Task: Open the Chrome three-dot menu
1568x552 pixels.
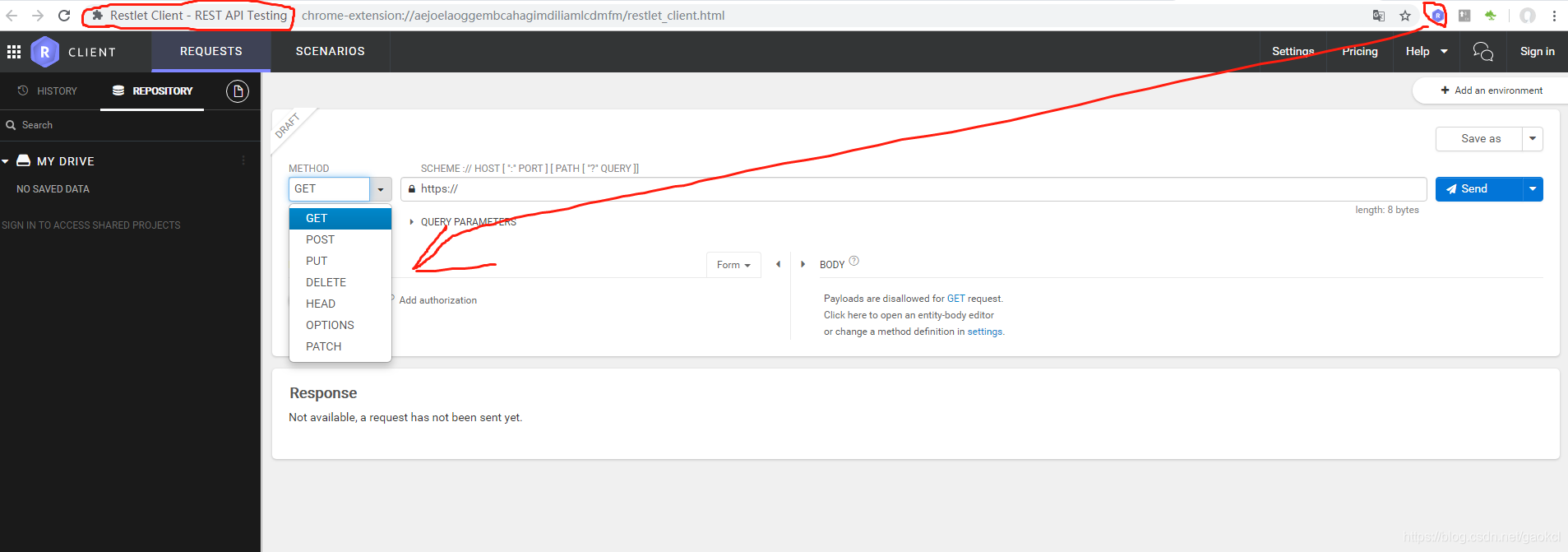Action: (x=1554, y=16)
